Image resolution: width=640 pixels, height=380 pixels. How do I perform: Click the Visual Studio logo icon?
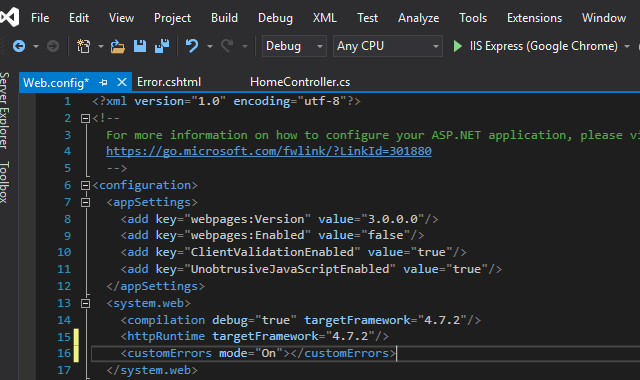(10, 17)
